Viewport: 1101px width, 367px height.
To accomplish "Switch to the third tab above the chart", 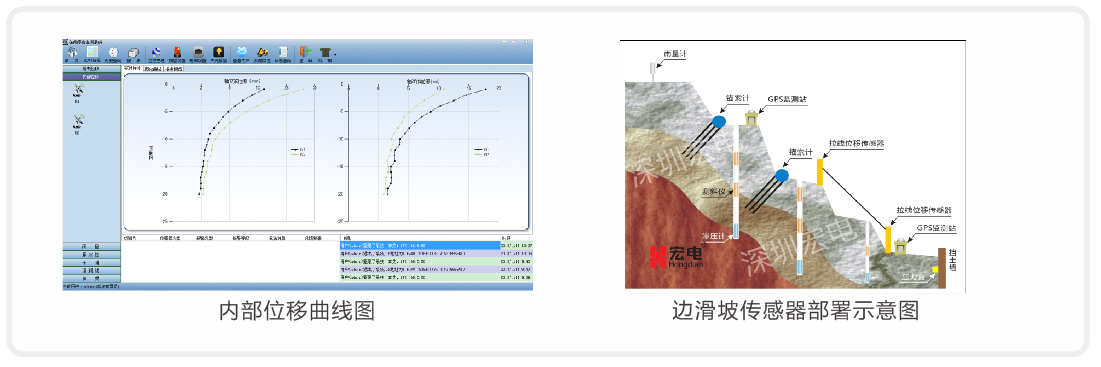I will [173, 69].
